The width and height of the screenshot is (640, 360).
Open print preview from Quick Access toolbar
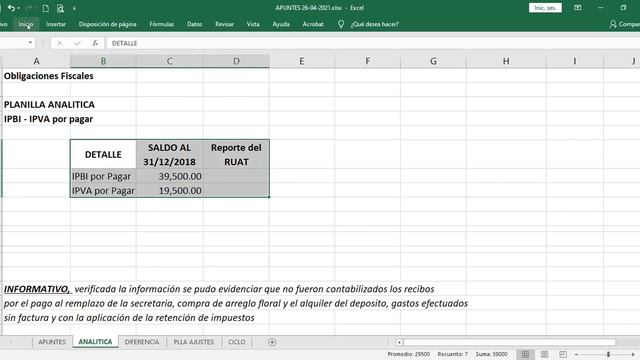(x=60, y=8)
